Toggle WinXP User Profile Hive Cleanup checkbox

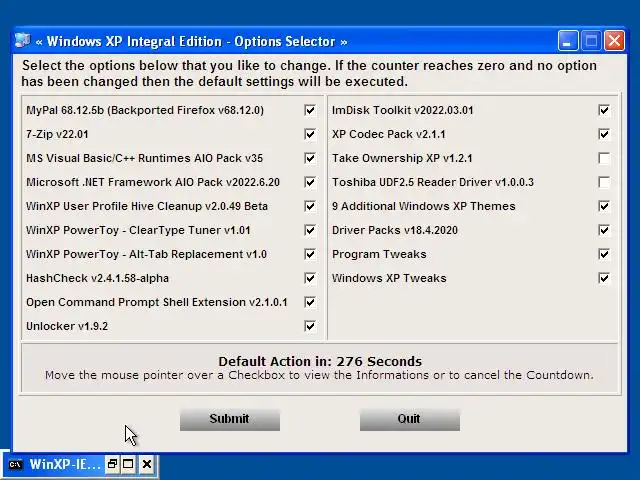(310, 206)
